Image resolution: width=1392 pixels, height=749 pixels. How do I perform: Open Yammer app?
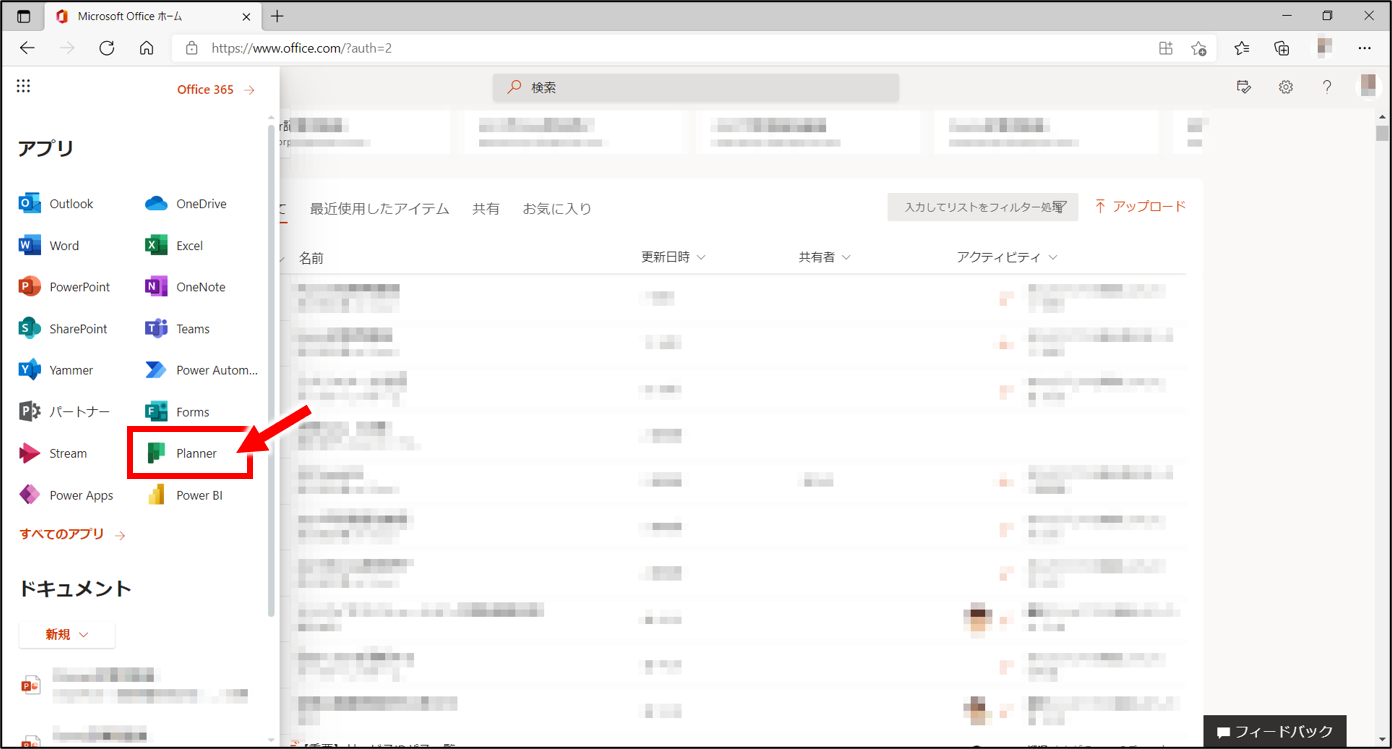point(56,370)
